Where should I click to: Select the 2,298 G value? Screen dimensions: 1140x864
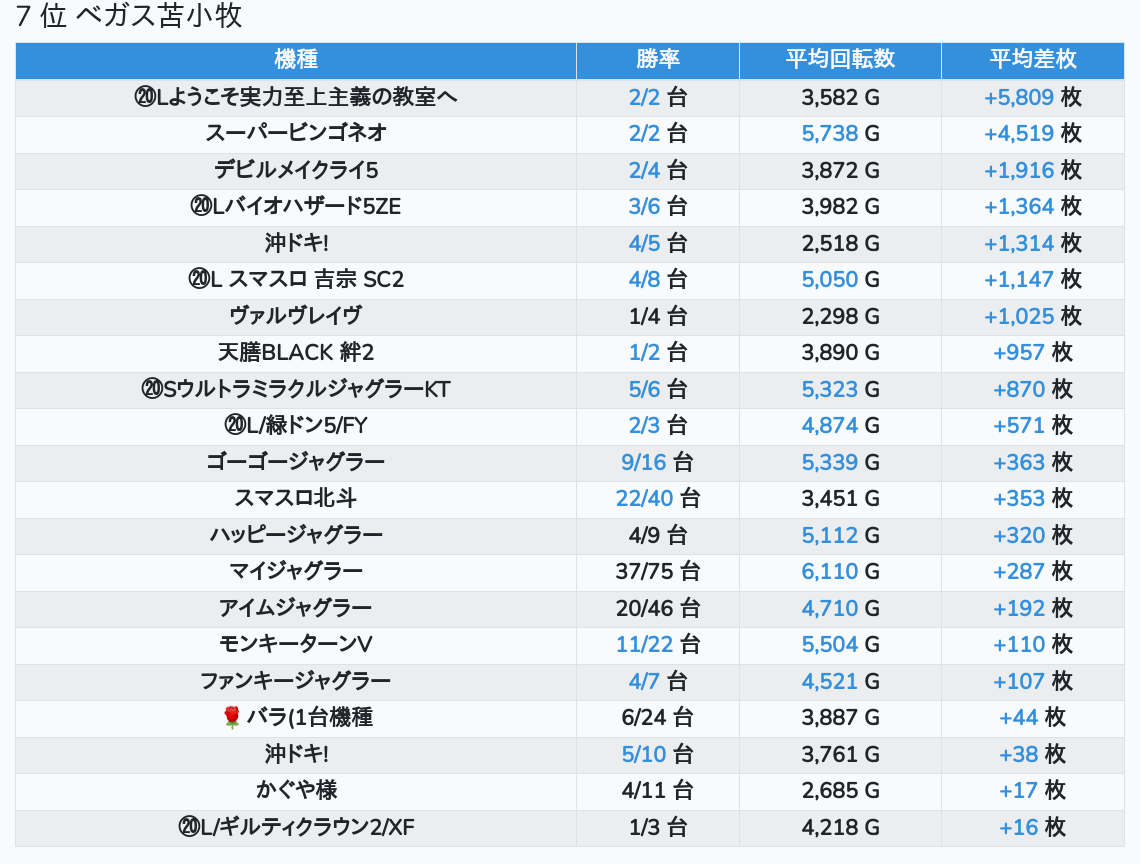point(840,316)
